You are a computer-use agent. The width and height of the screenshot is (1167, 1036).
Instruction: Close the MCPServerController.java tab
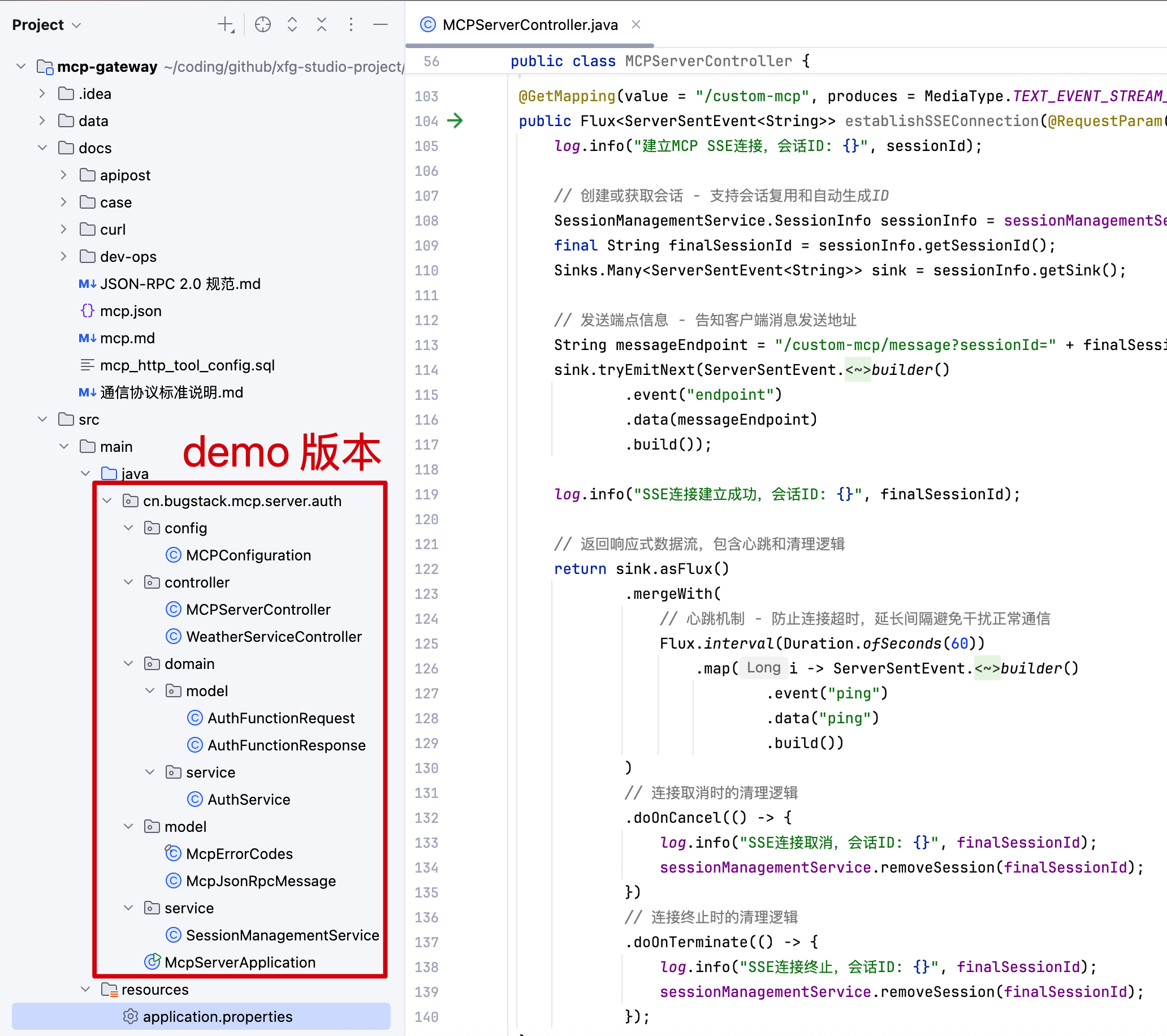tap(636, 24)
